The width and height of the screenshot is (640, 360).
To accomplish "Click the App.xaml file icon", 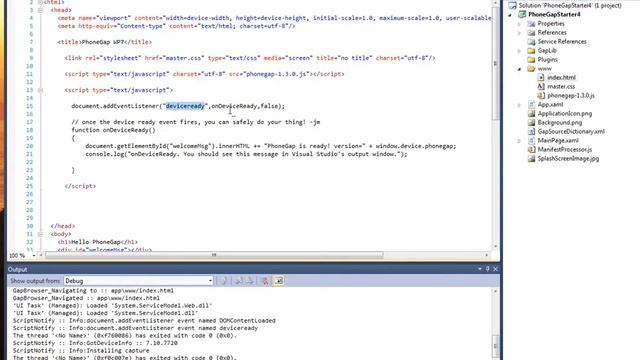I will tap(531, 104).
